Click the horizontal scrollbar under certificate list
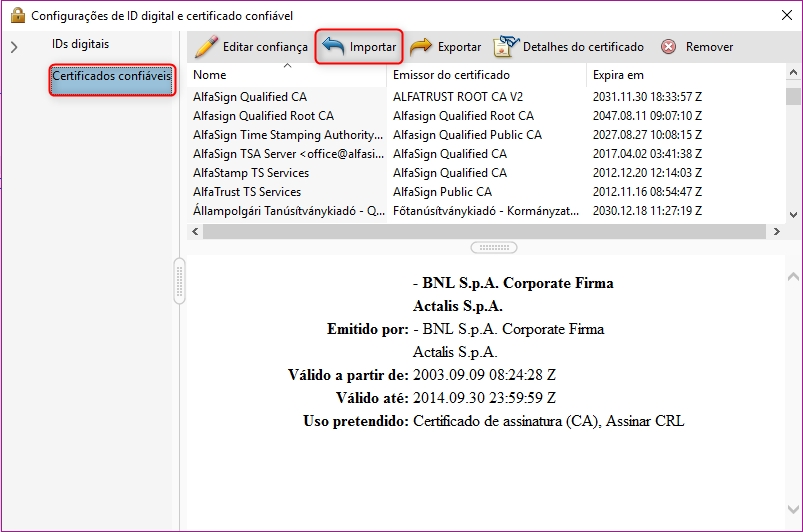This screenshot has height=532, width=803. [x=480, y=231]
